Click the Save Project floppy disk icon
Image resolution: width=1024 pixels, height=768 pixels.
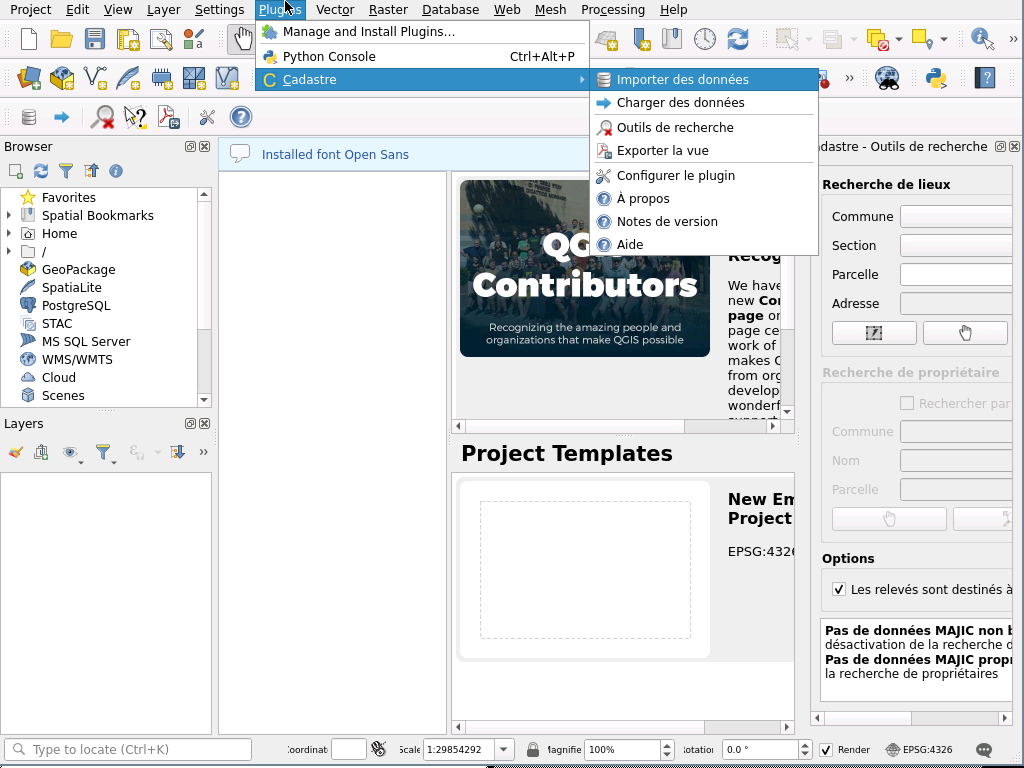pyautogui.click(x=94, y=40)
